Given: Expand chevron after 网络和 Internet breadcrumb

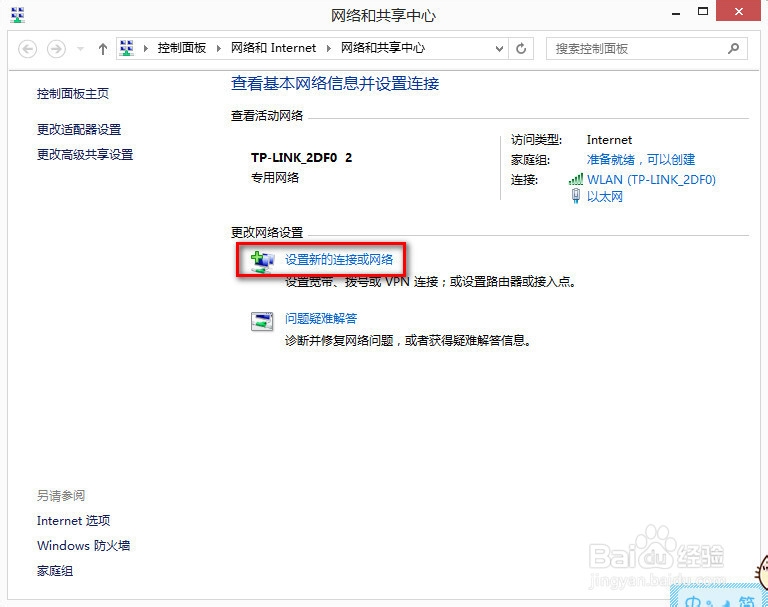Looking at the screenshot, I should point(328,49).
